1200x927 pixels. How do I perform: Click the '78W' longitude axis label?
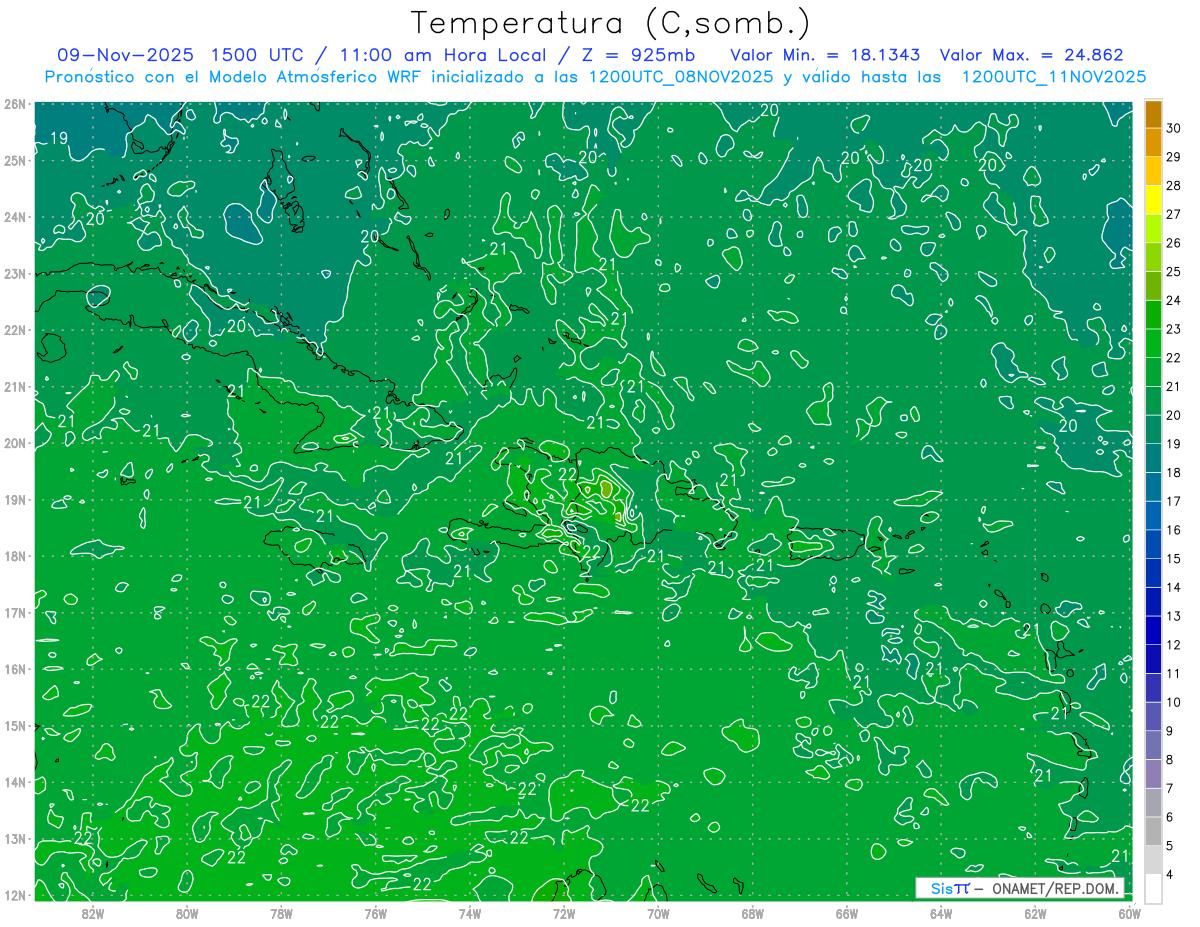click(x=281, y=912)
